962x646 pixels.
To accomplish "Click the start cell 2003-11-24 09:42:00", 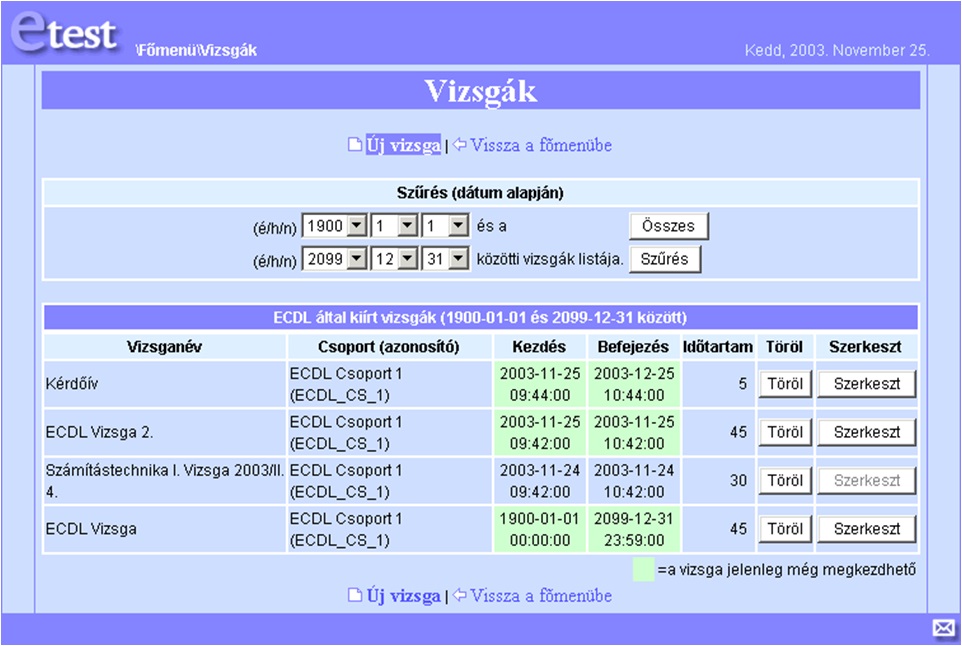I will (x=539, y=480).
